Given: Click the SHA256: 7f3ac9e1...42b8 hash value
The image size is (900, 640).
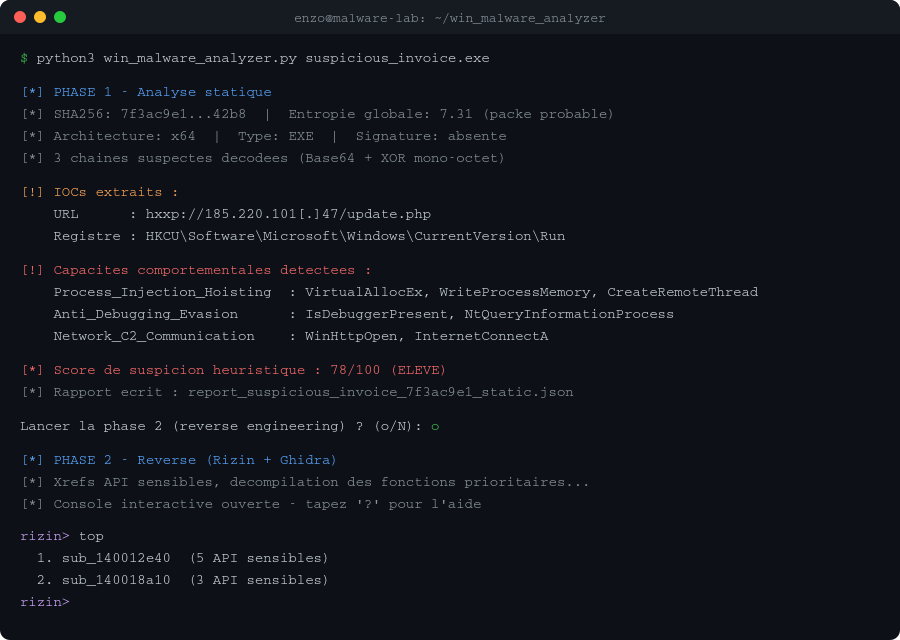Looking at the screenshot, I should click(x=150, y=114).
